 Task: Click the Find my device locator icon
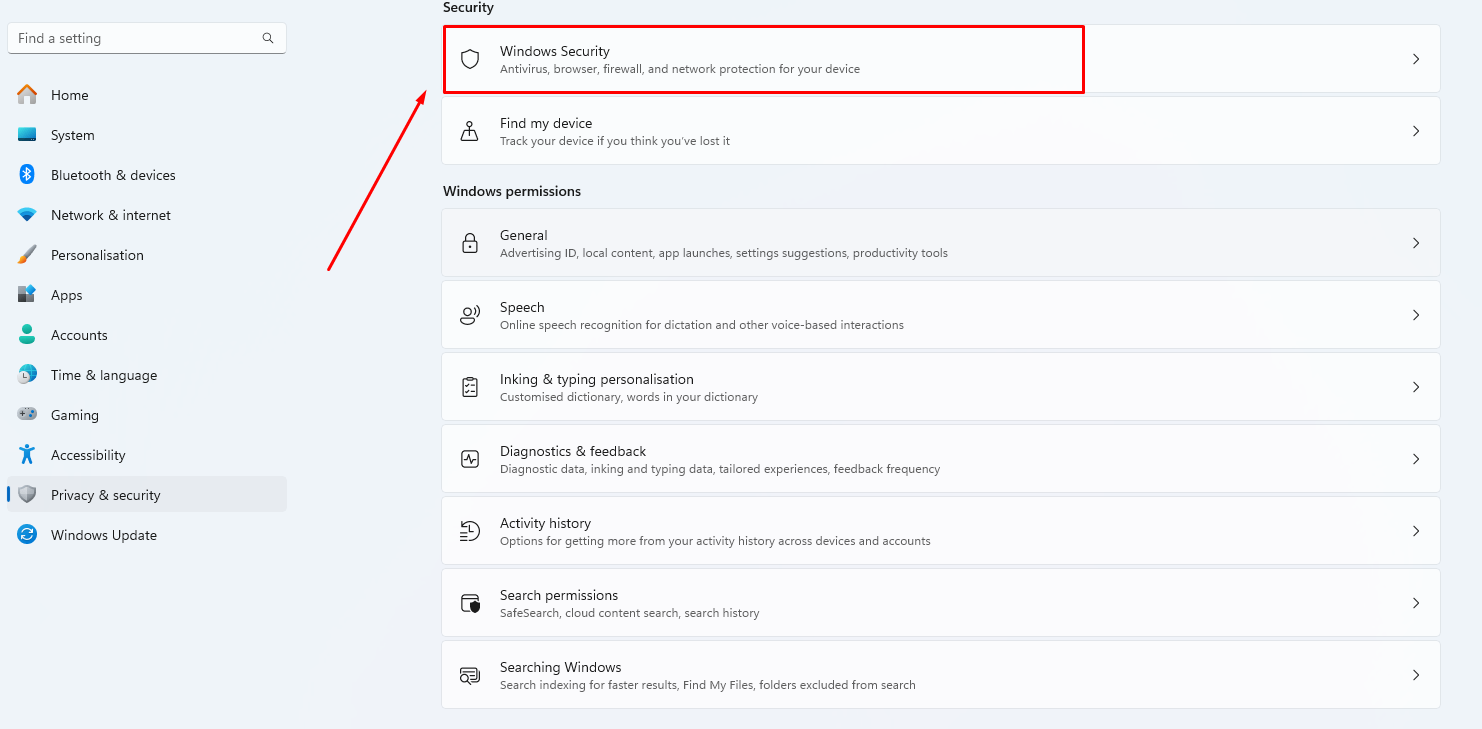tap(470, 131)
